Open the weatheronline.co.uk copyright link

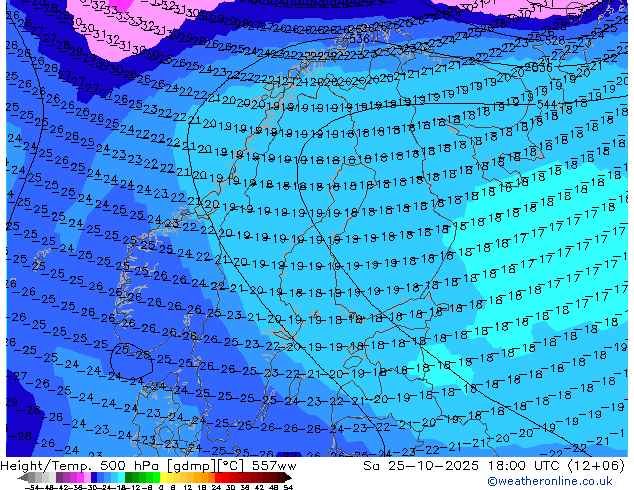point(549,481)
